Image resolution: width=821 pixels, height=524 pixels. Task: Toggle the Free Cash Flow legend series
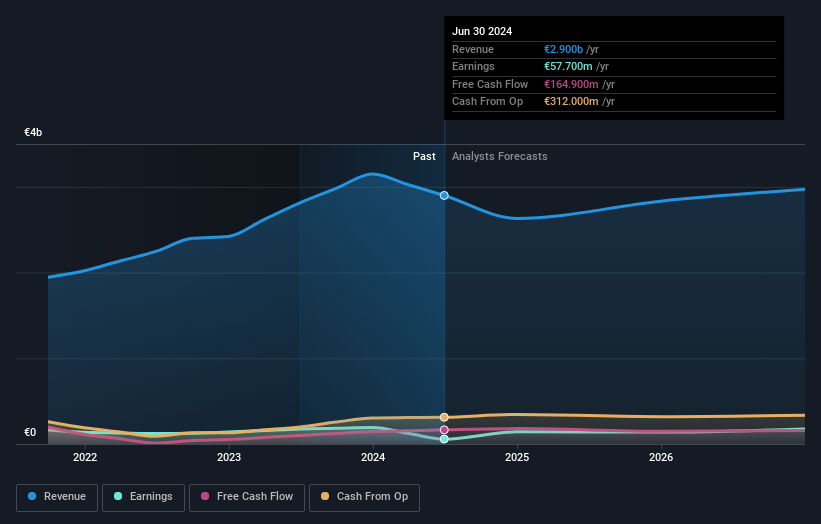[x=247, y=497]
